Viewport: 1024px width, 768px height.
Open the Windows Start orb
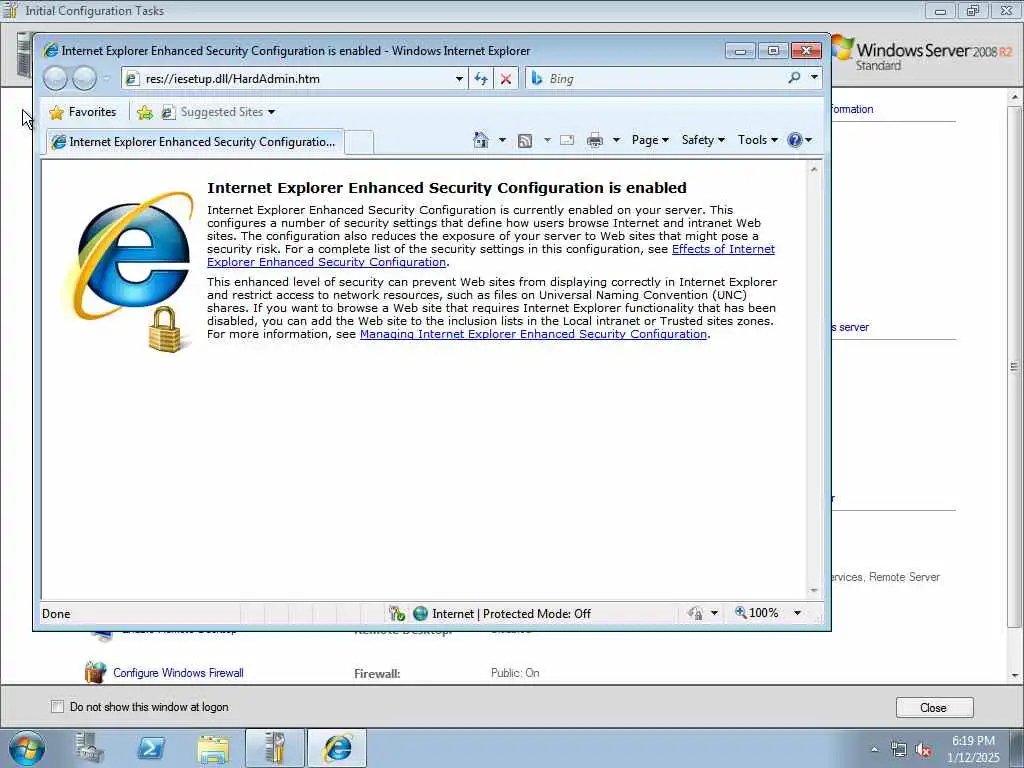point(27,748)
